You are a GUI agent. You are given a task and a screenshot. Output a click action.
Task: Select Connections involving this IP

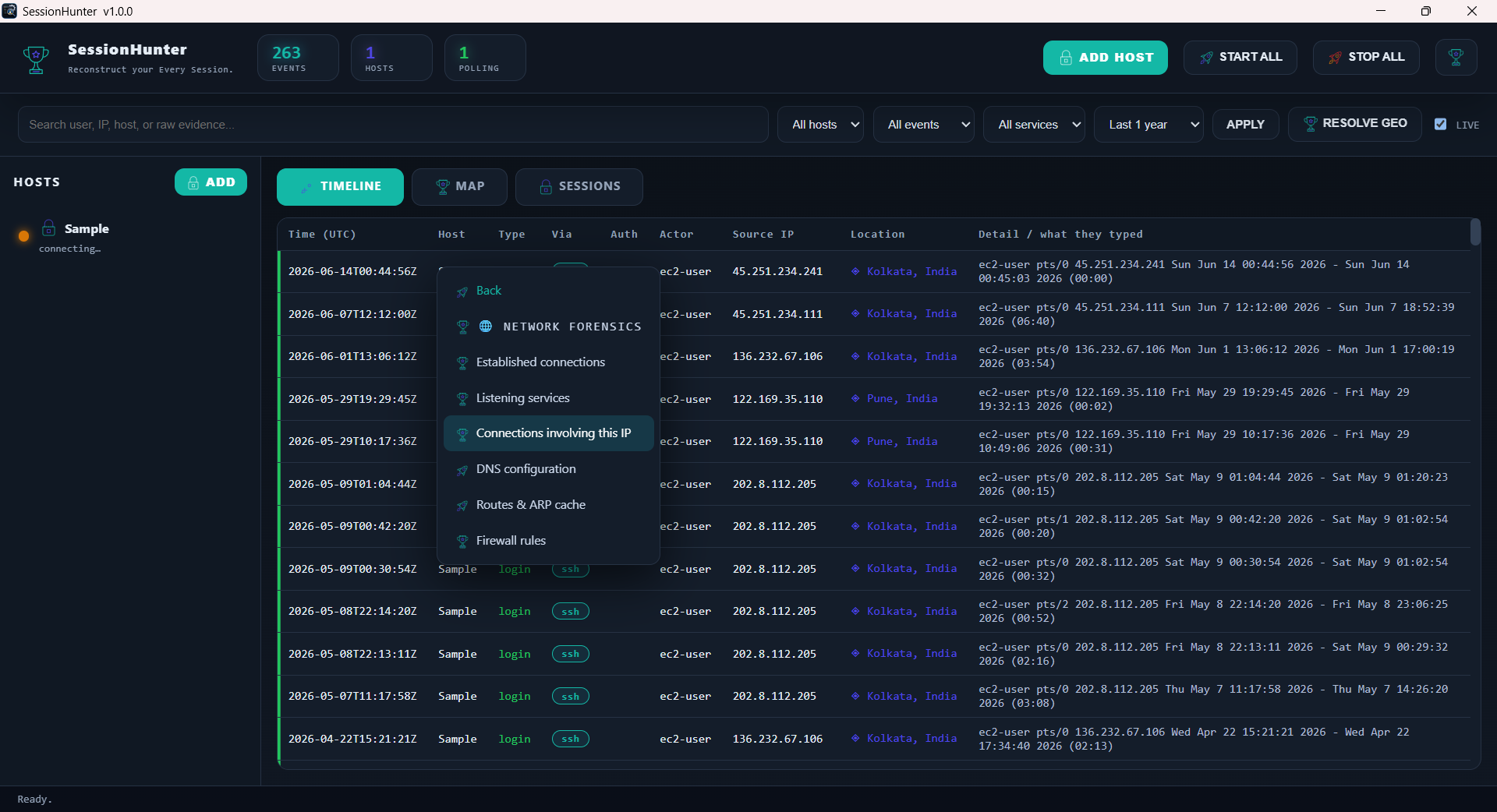[x=548, y=433]
